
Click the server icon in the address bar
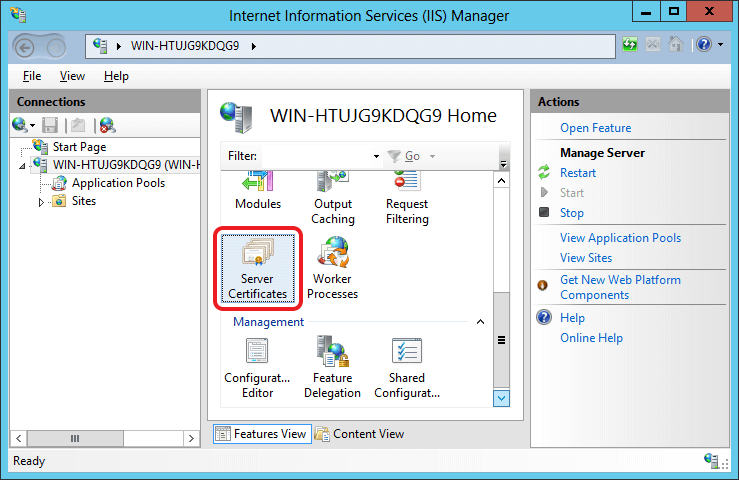[100, 45]
